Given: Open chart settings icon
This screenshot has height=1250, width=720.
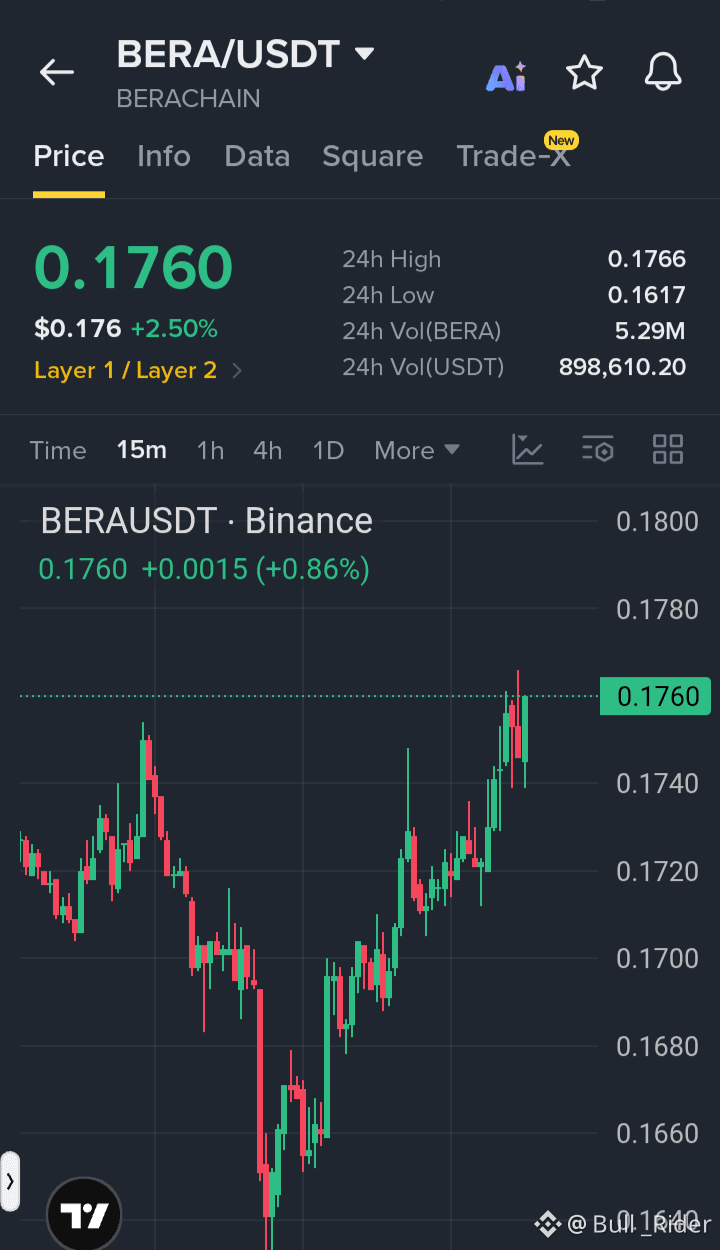Looking at the screenshot, I should pyautogui.click(x=597, y=450).
